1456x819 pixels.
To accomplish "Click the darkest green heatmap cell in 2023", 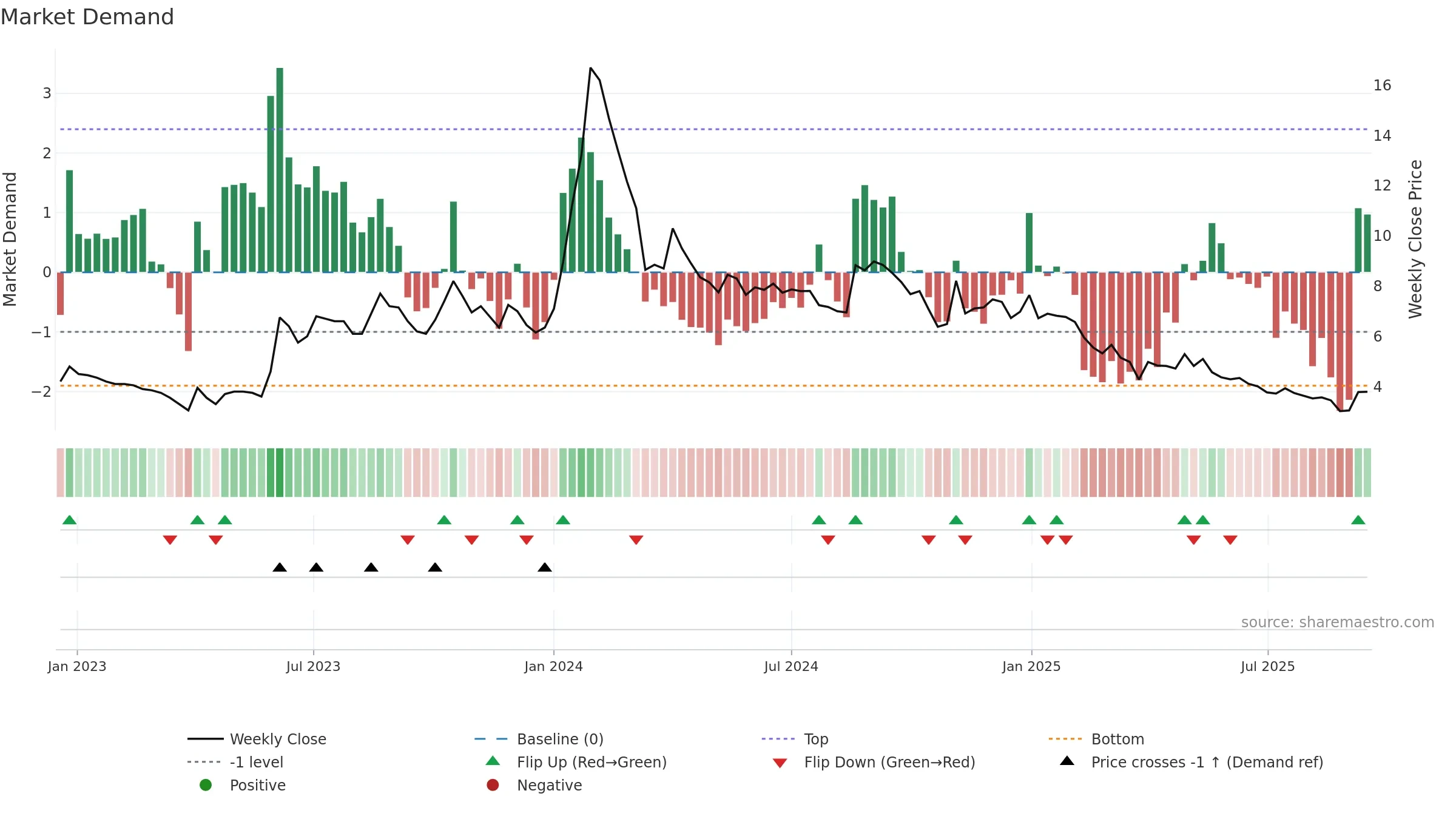I will (280, 473).
